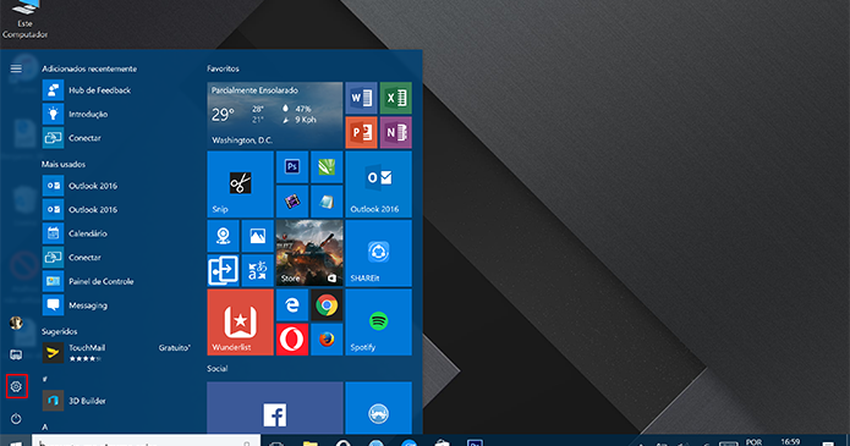Open the OneNote tile
The width and height of the screenshot is (850, 446).
[x=396, y=132]
